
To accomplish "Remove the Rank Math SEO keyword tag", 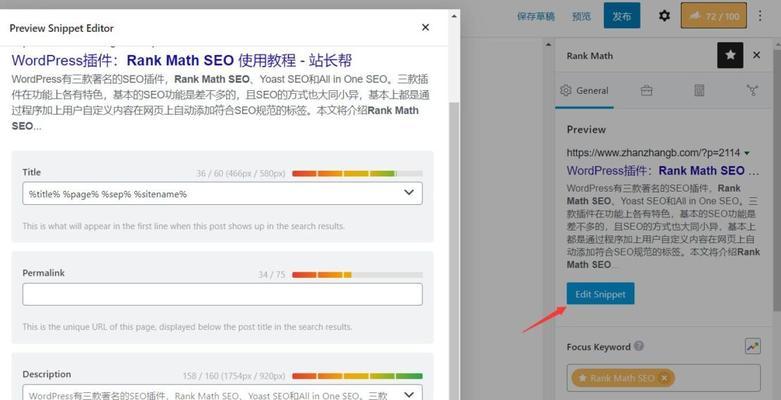I will (x=664, y=378).
